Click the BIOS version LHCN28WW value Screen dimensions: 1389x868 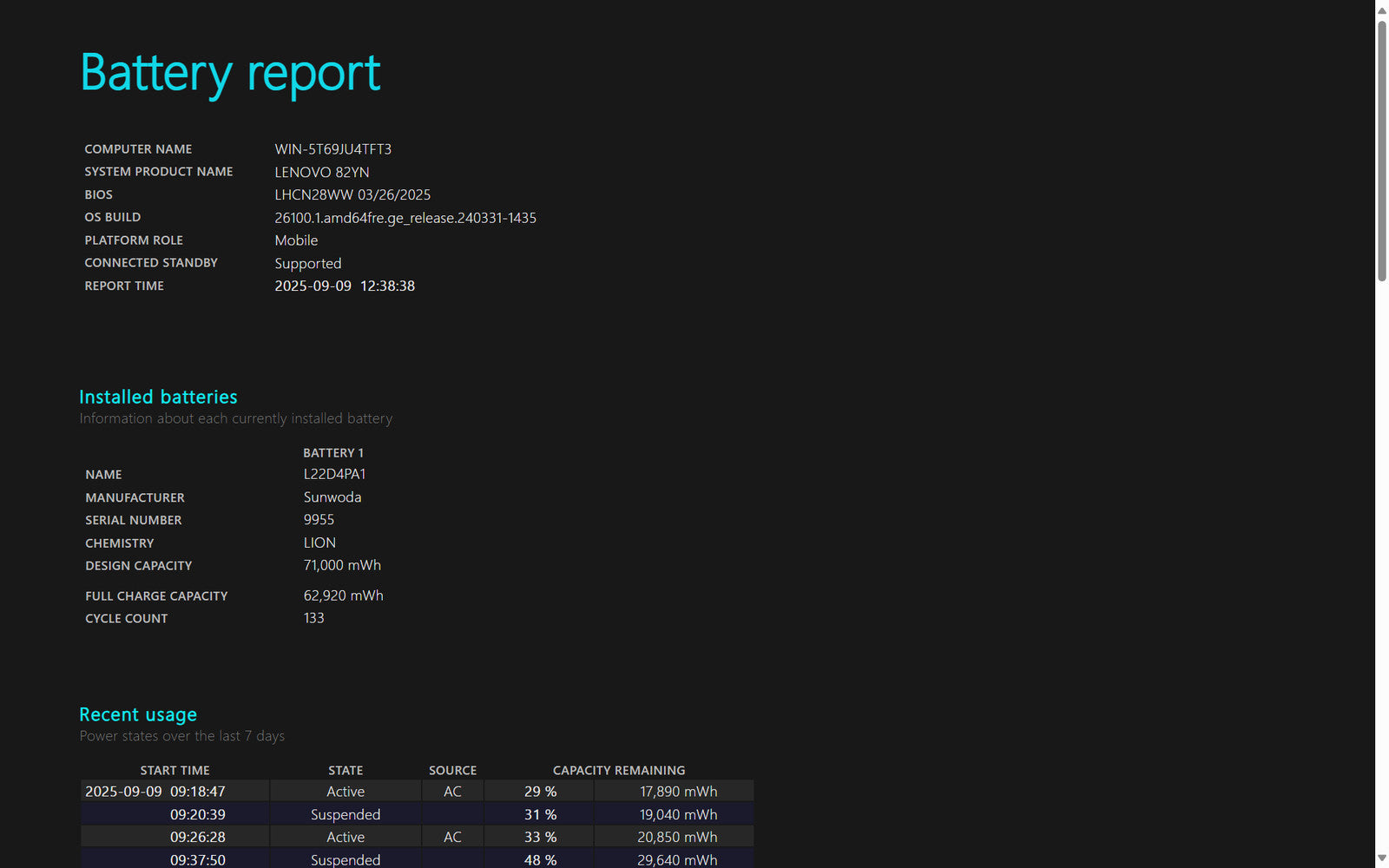(352, 195)
